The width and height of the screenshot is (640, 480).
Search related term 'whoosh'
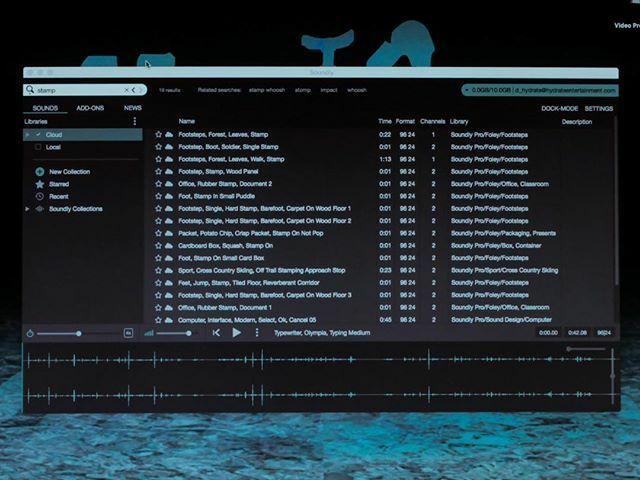click(x=357, y=90)
